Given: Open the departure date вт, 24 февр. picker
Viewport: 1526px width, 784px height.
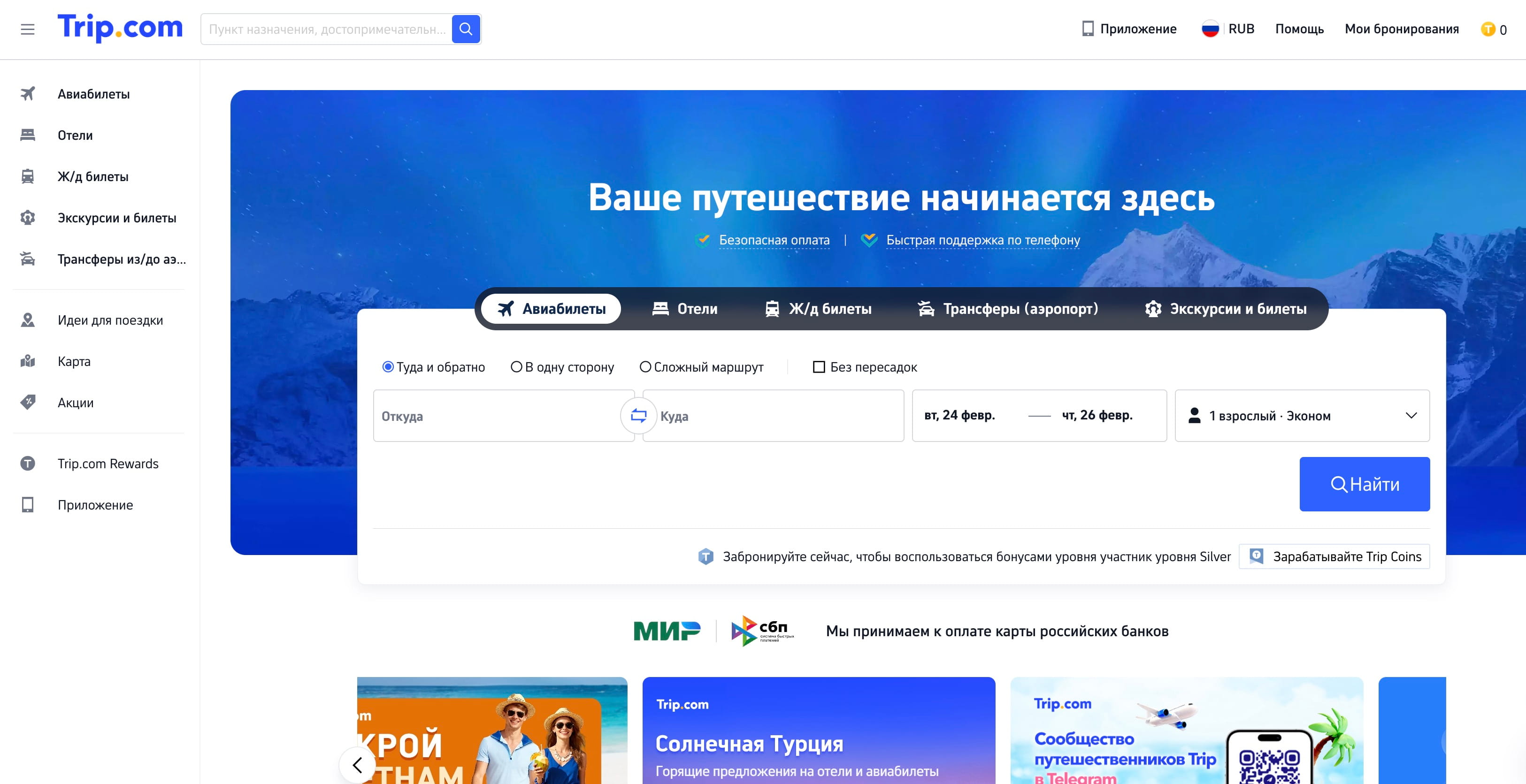Looking at the screenshot, I should point(959,416).
